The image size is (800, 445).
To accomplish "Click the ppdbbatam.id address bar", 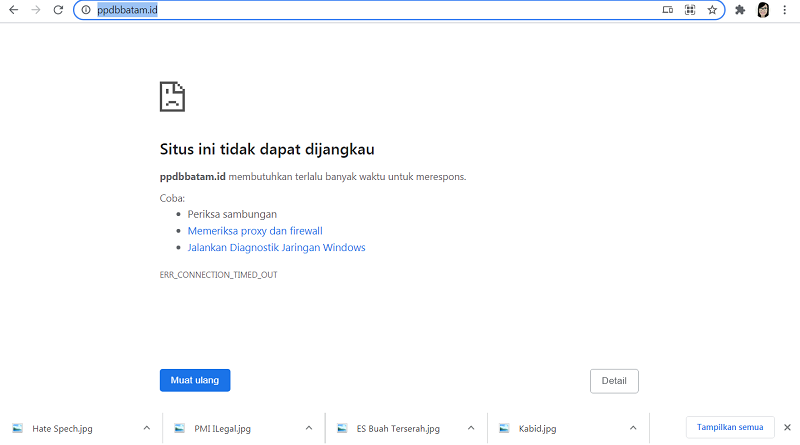I will pyautogui.click(x=350, y=10).
